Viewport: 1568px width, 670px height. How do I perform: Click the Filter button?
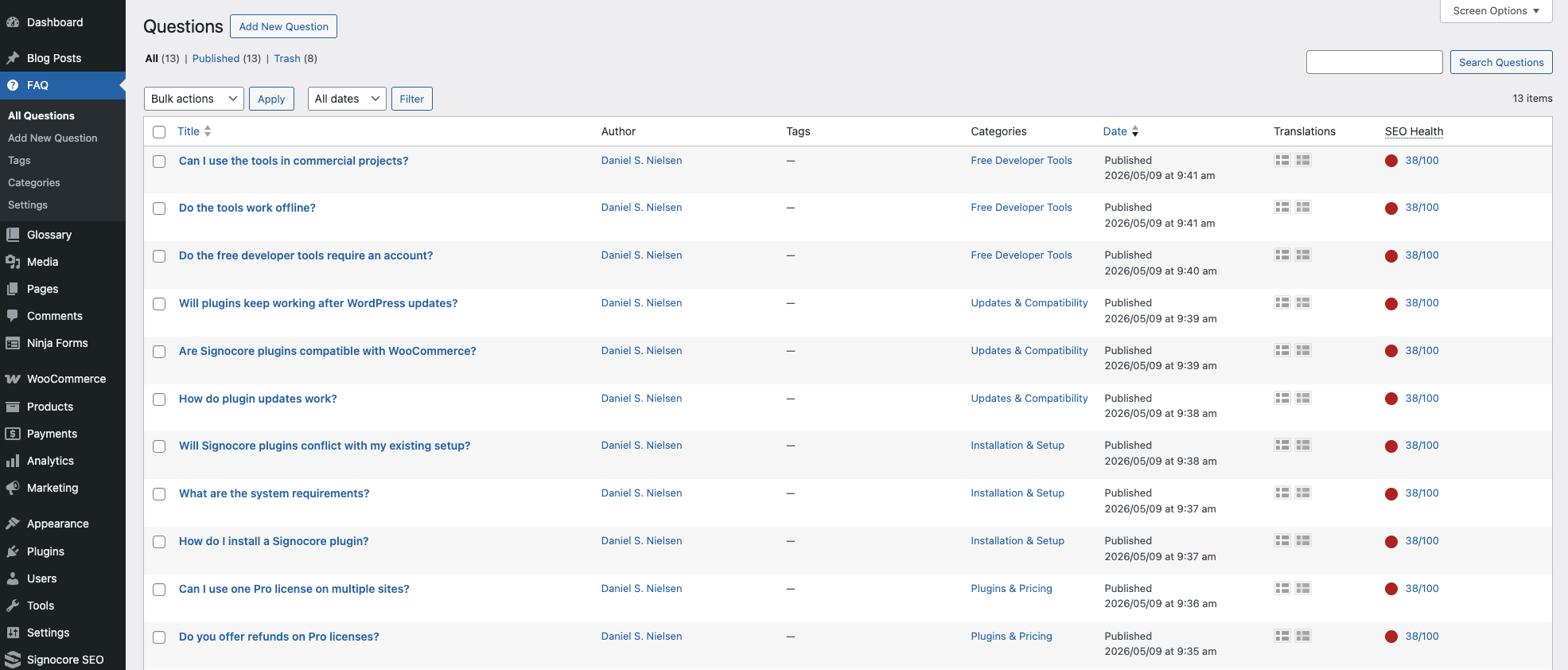point(411,99)
